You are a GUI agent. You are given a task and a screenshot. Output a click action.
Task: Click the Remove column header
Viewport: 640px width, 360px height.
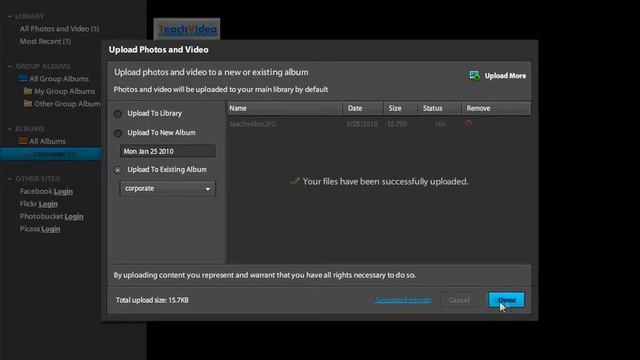click(x=496, y=108)
